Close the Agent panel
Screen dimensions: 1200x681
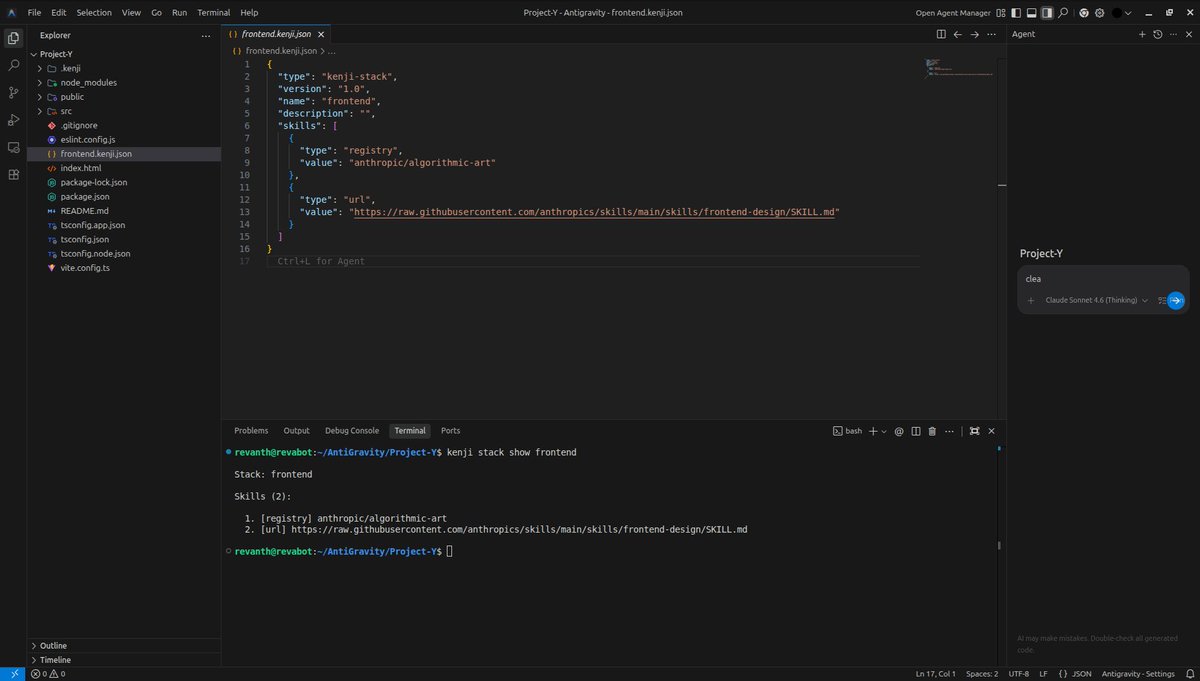click(1189, 34)
